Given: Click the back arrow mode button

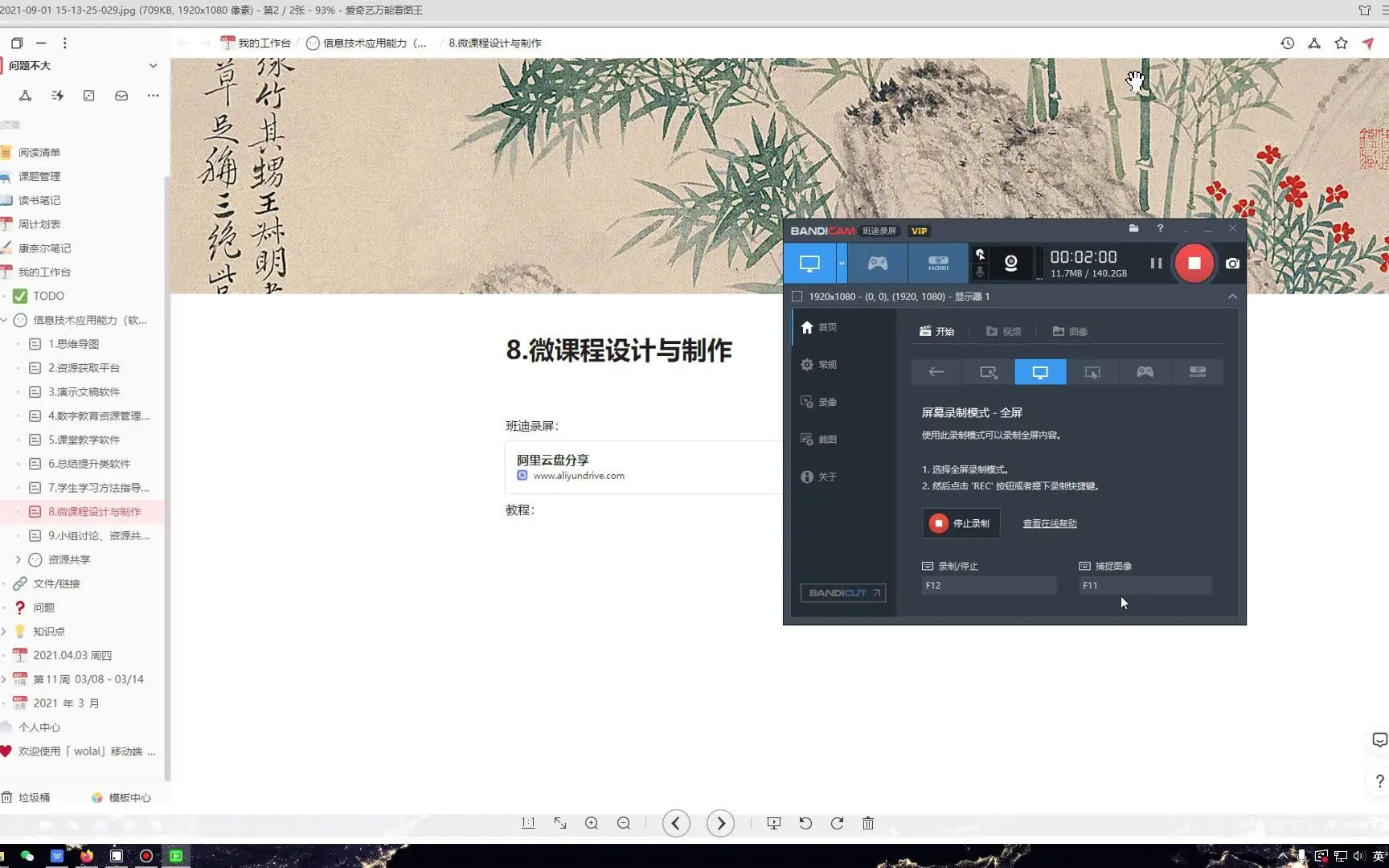Looking at the screenshot, I should click(x=936, y=372).
